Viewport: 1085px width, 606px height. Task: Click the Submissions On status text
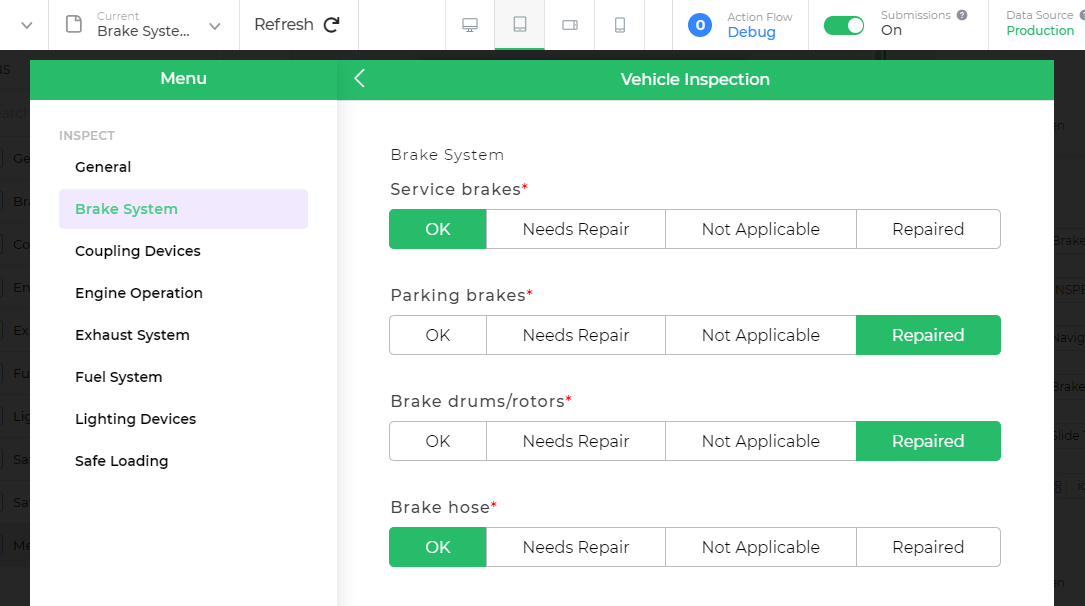click(891, 30)
